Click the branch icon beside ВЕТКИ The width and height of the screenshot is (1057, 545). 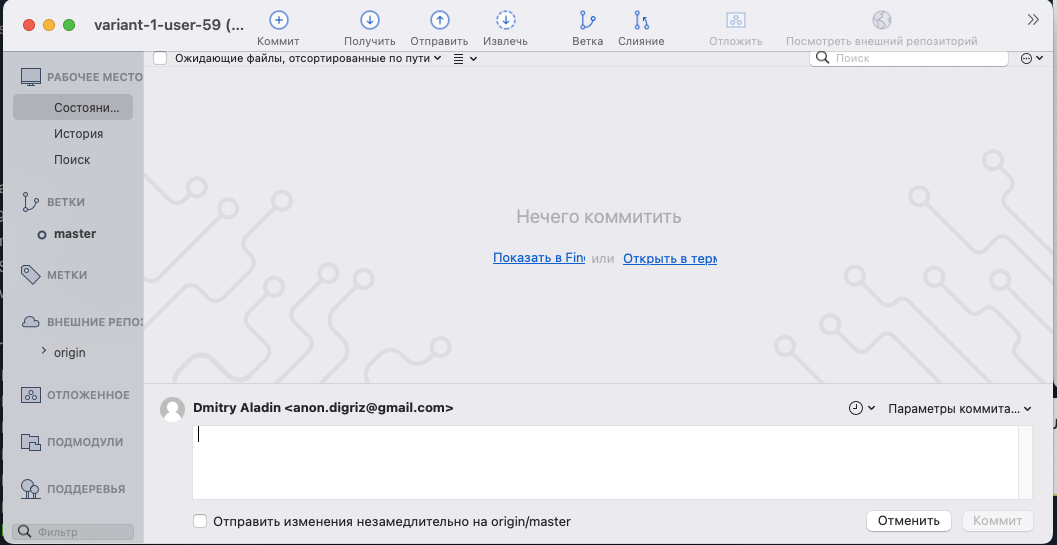30,202
